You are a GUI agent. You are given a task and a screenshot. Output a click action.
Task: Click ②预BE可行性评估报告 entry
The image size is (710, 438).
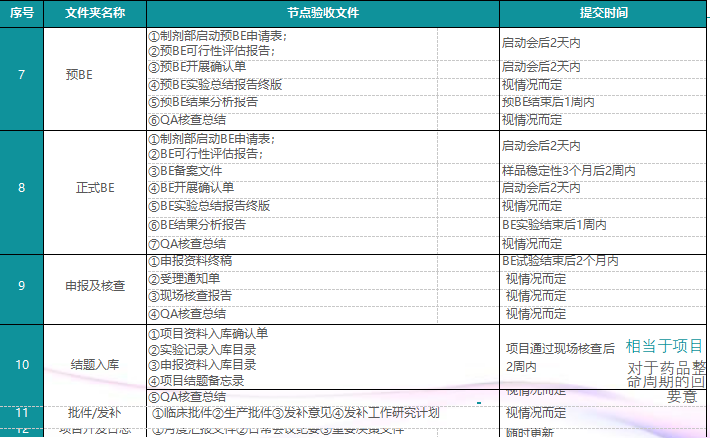coord(212,51)
